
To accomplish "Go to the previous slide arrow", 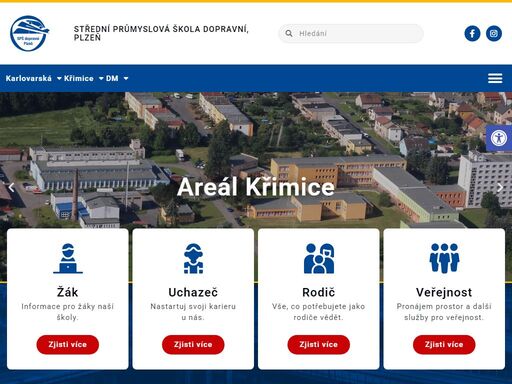I will click(11, 187).
